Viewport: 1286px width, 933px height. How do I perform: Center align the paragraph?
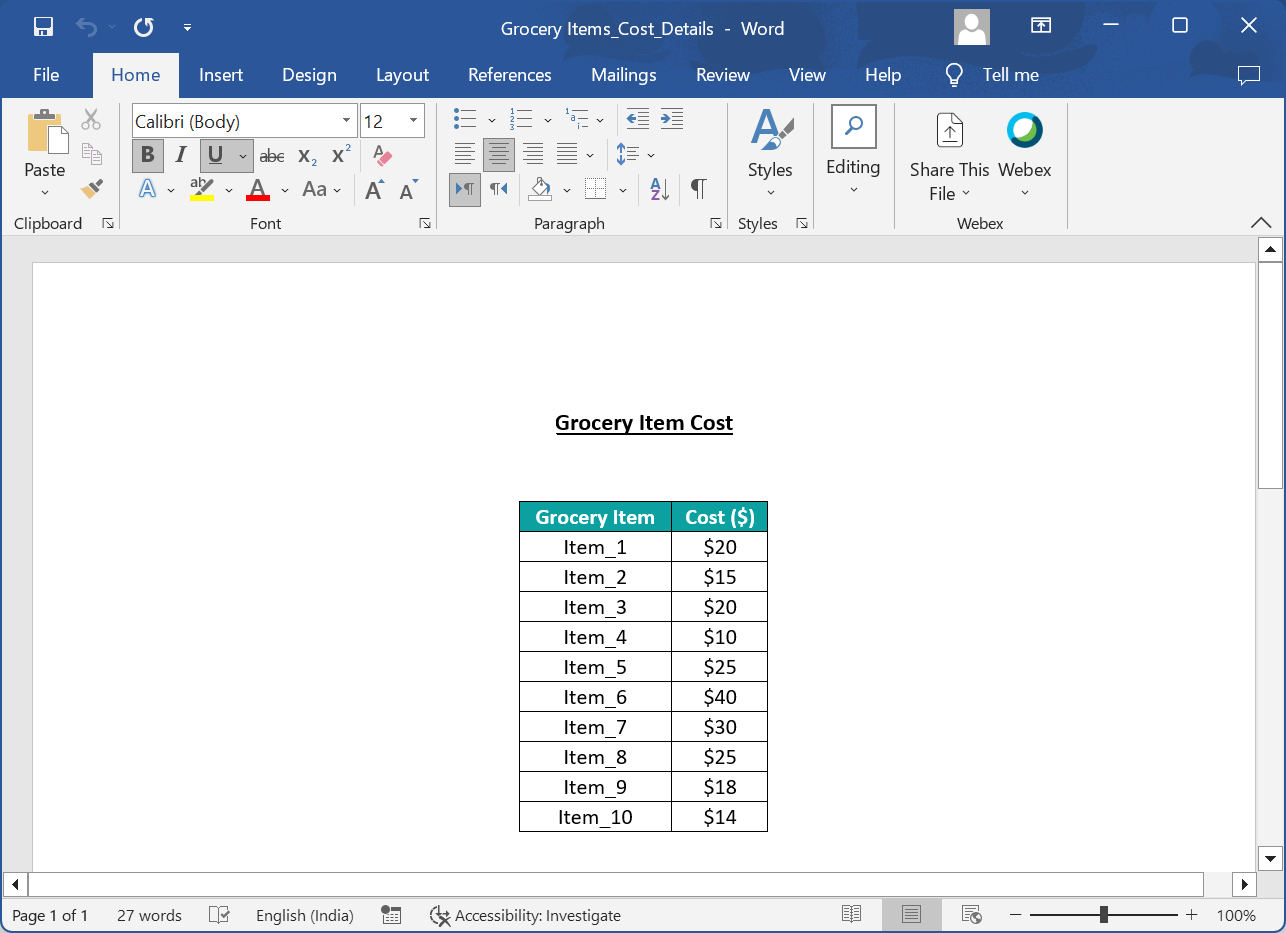click(x=499, y=155)
